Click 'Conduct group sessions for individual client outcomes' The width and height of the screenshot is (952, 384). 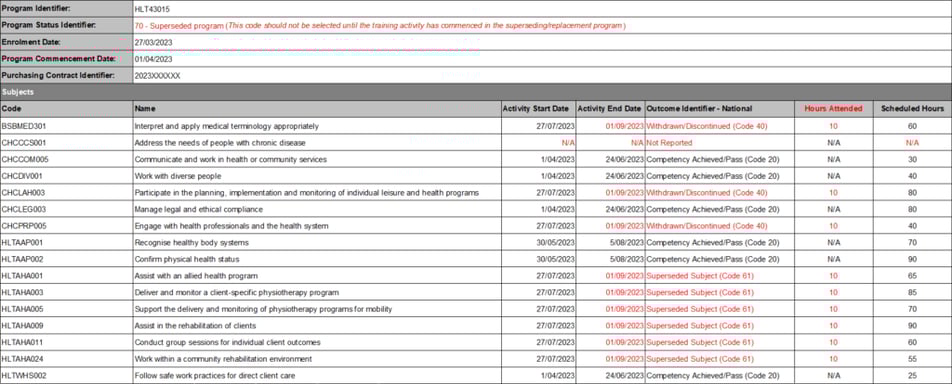[228, 342]
